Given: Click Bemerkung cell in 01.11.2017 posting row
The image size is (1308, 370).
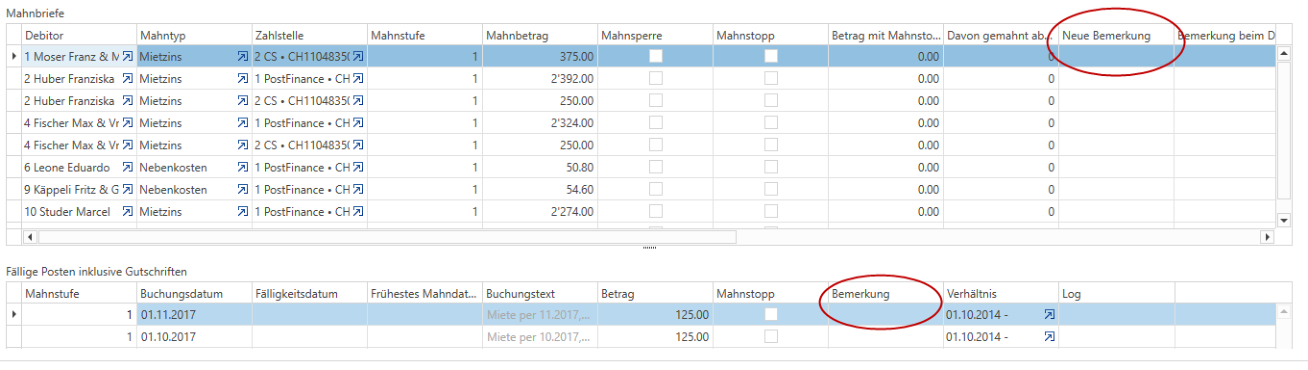Looking at the screenshot, I should coord(886,314).
